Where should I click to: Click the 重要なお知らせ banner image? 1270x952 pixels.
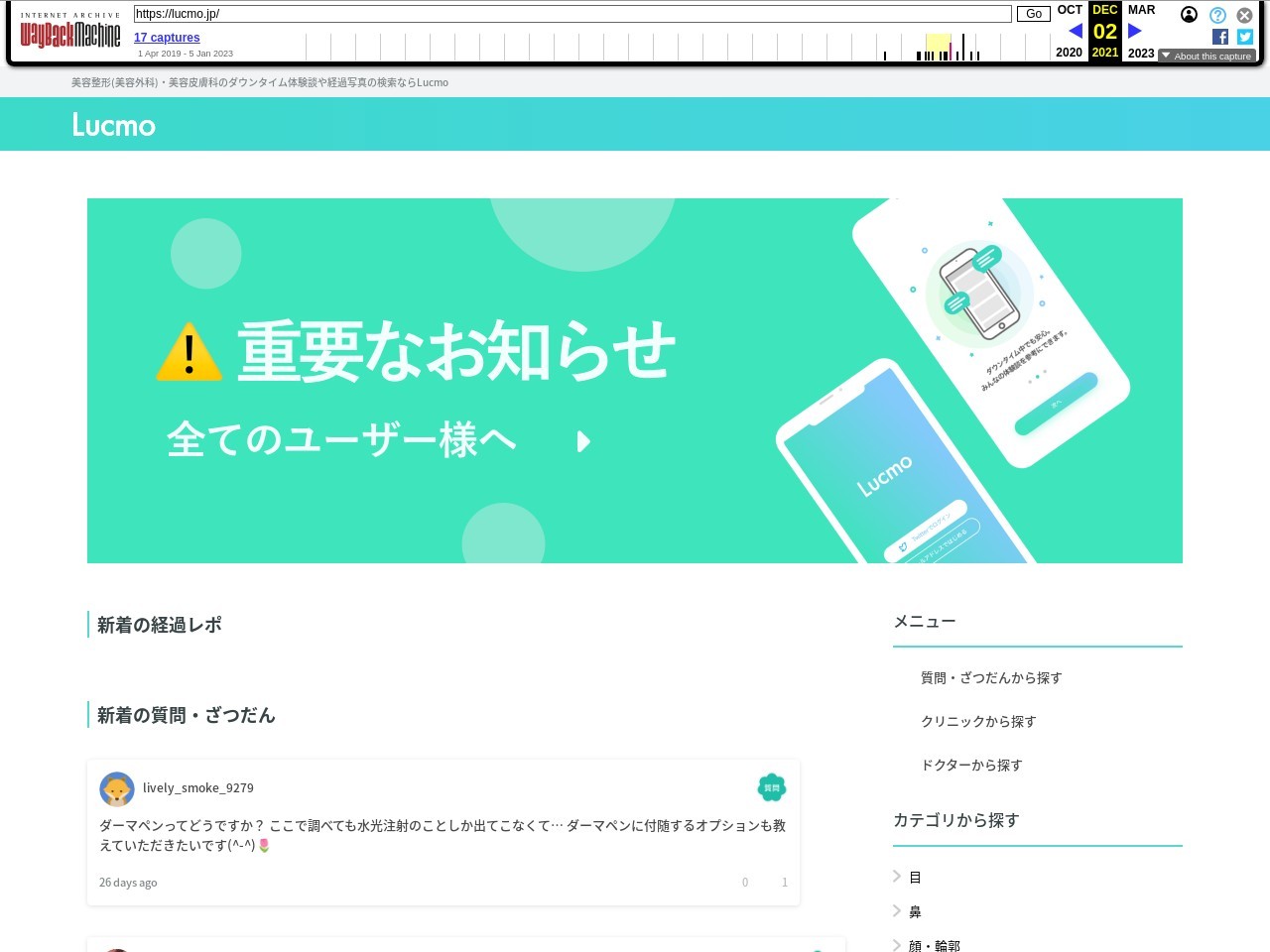(635, 381)
